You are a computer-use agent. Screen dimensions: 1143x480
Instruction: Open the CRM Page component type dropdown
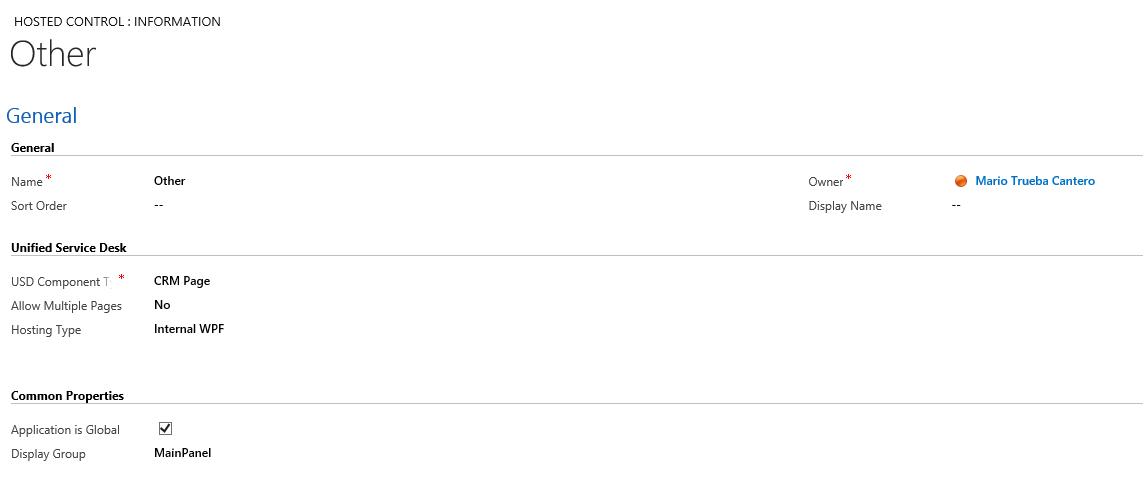(x=182, y=281)
